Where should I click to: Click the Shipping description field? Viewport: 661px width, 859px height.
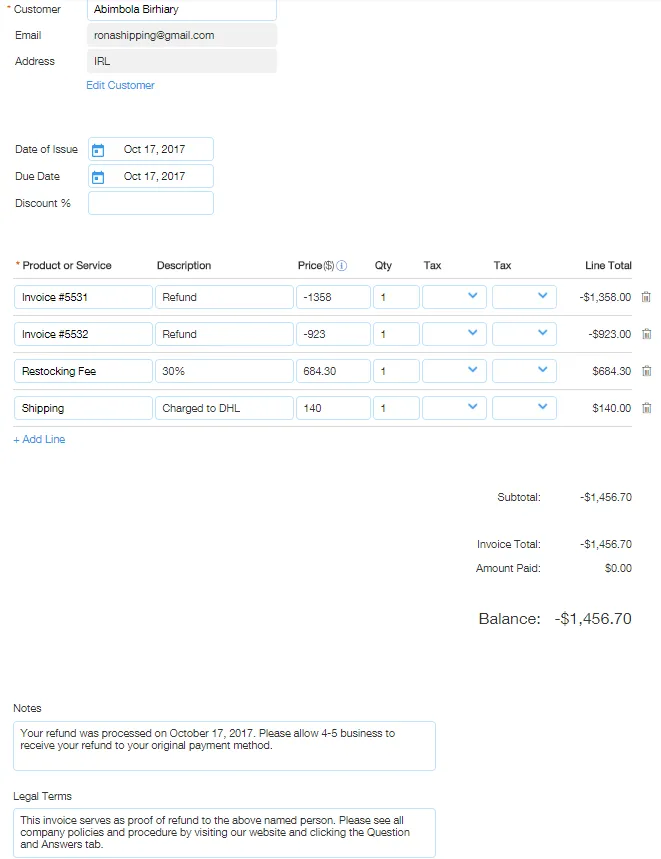(x=223, y=408)
